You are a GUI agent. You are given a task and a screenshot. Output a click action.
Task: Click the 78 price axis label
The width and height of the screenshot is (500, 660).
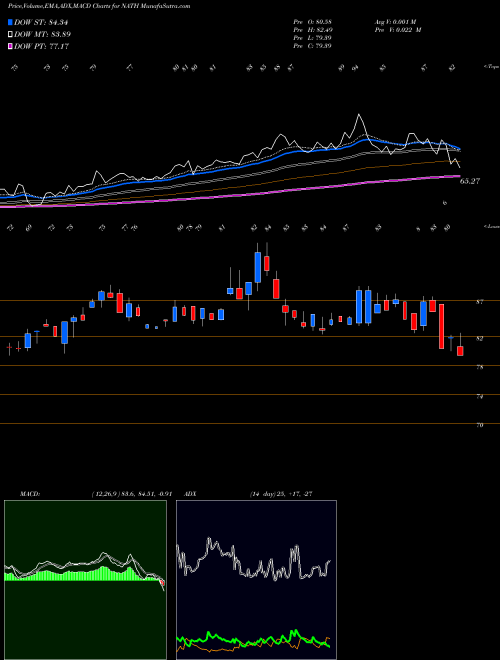(480, 367)
